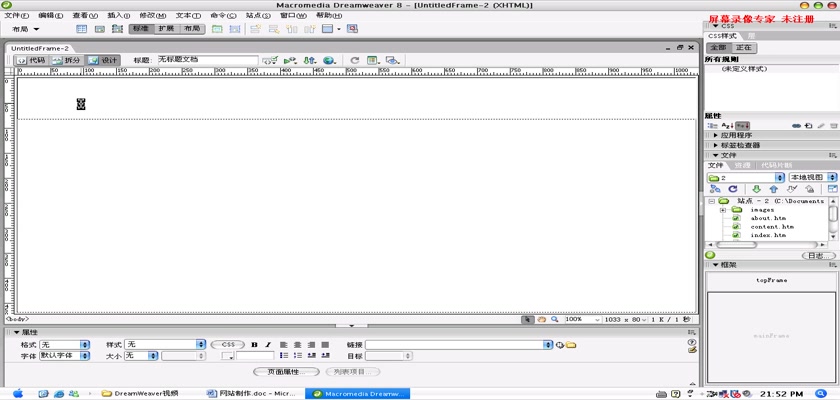Switch to 拆分 split view

[66, 61]
